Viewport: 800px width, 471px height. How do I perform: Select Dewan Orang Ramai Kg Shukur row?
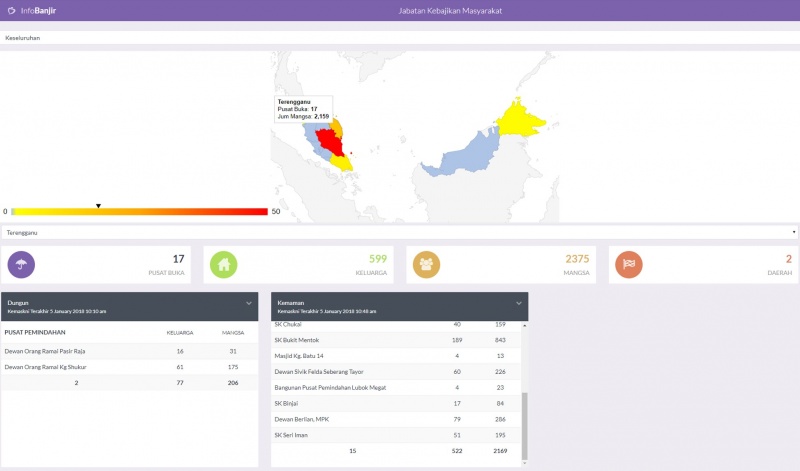coord(130,367)
